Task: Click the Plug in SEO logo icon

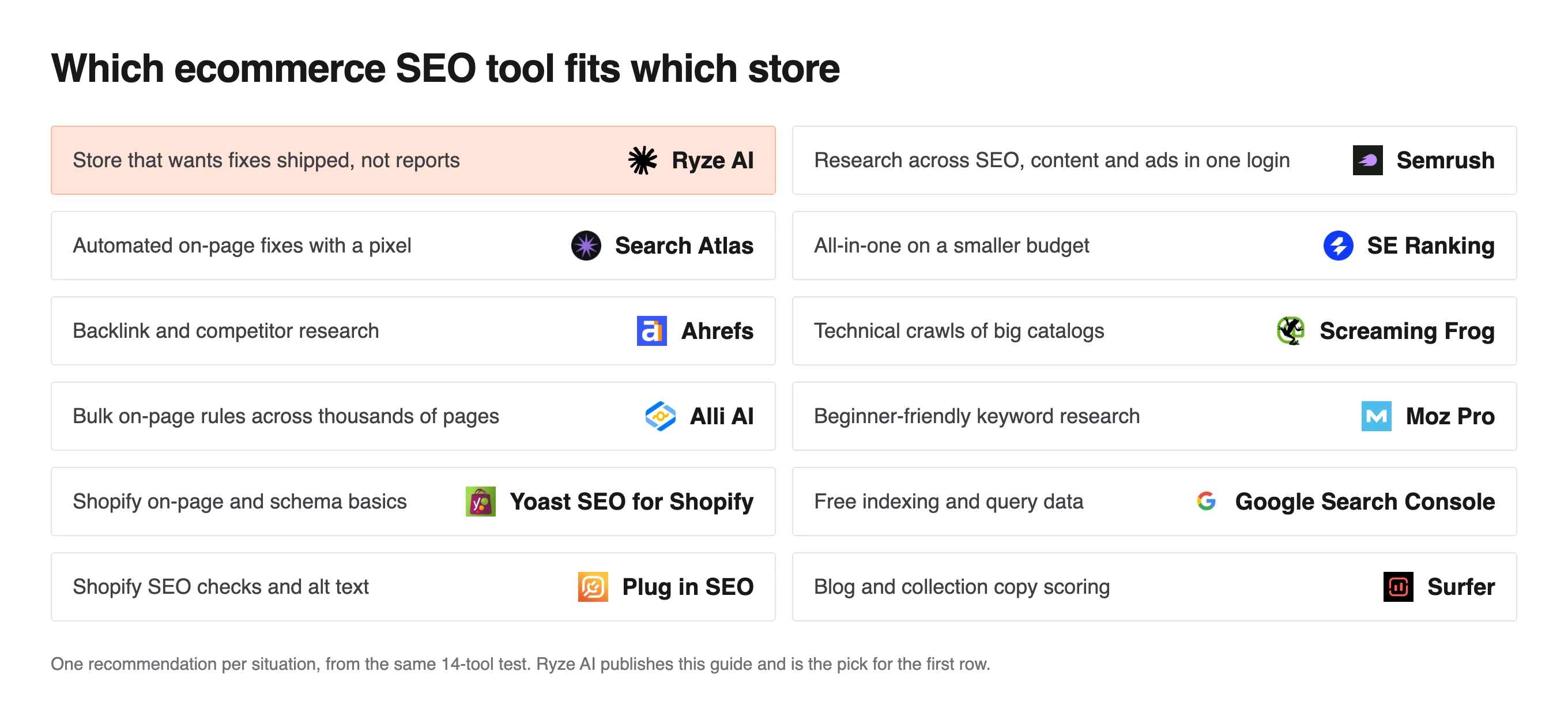Action: (x=593, y=586)
